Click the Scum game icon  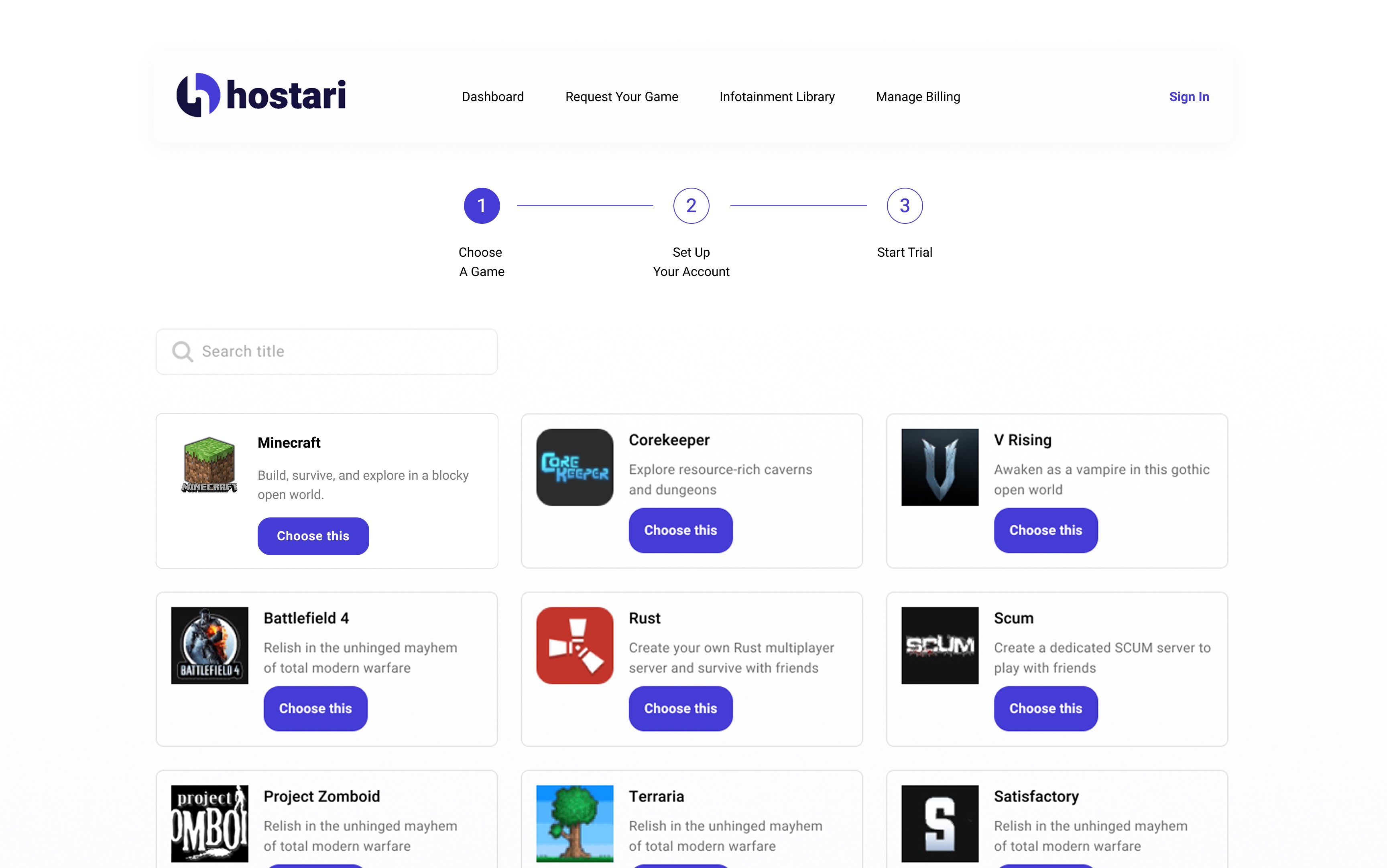[x=940, y=645]
